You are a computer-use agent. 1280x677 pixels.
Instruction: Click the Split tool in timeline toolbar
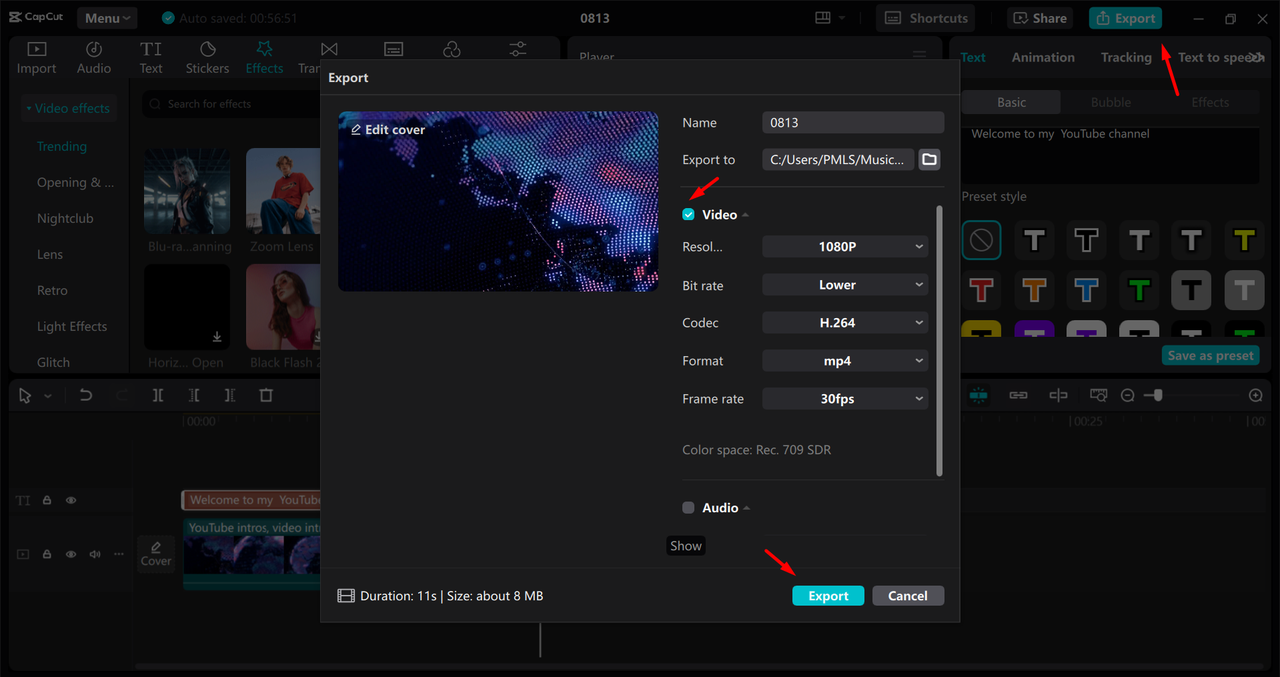pyautogui.click(x=158, y=395)
